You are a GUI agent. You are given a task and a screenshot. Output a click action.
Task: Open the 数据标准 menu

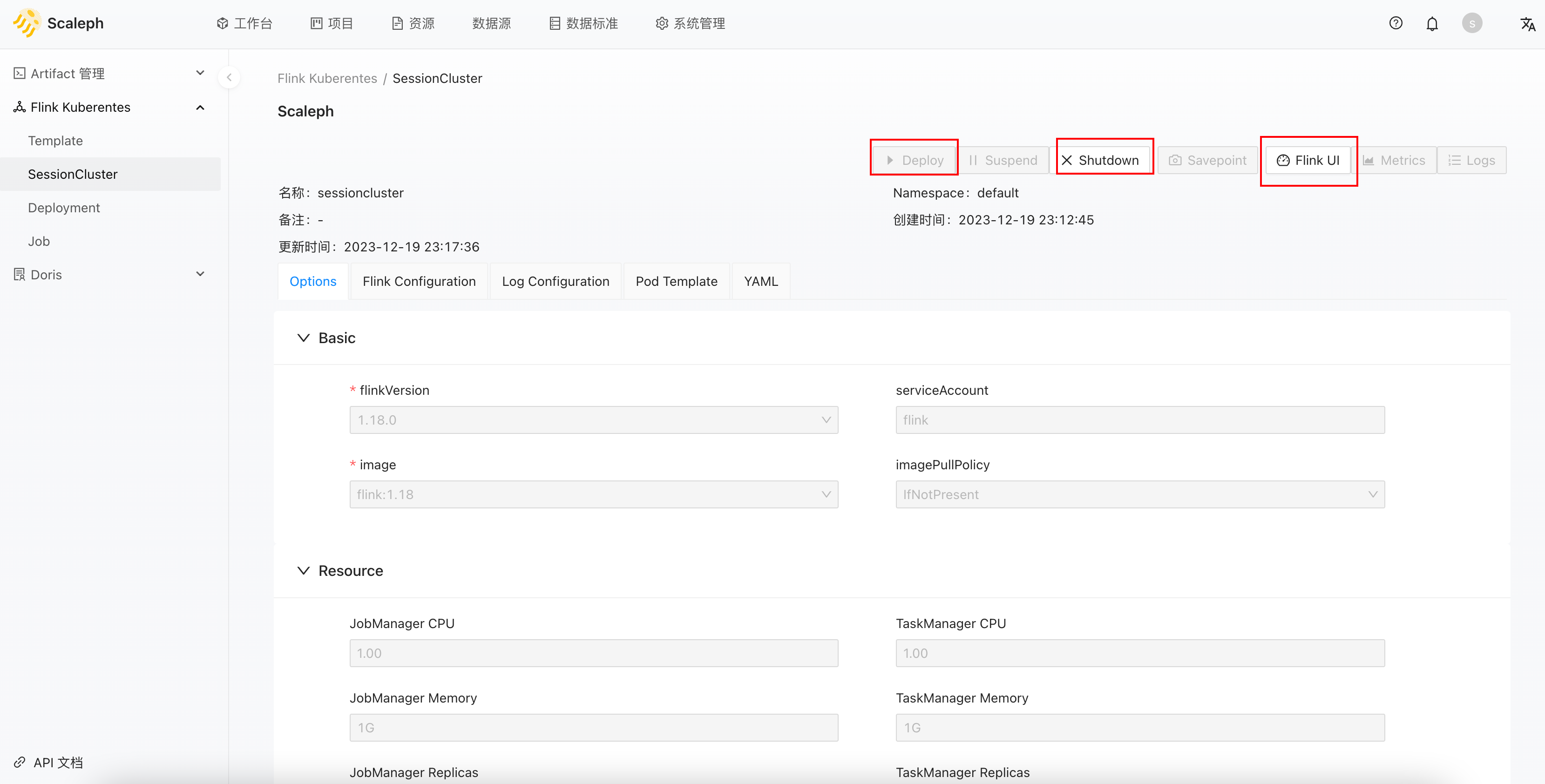click(x=583, y=23)
